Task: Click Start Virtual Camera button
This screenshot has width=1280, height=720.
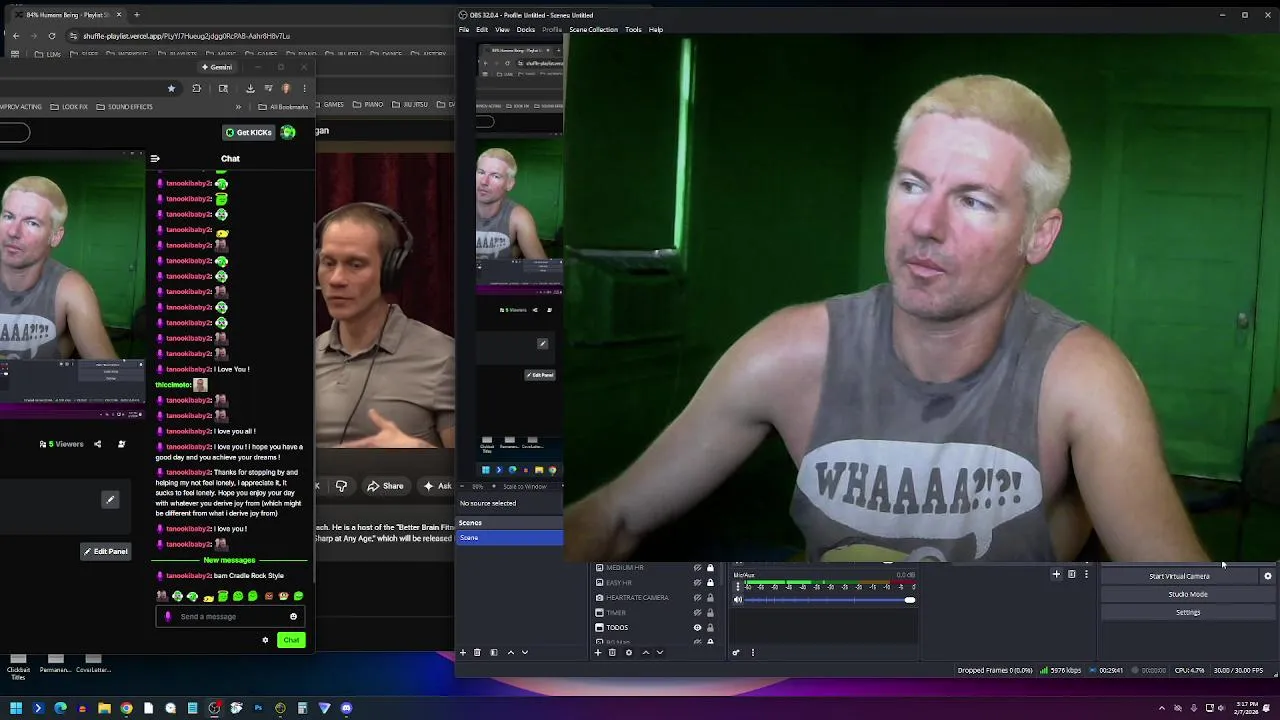Action: point(1180,576)
